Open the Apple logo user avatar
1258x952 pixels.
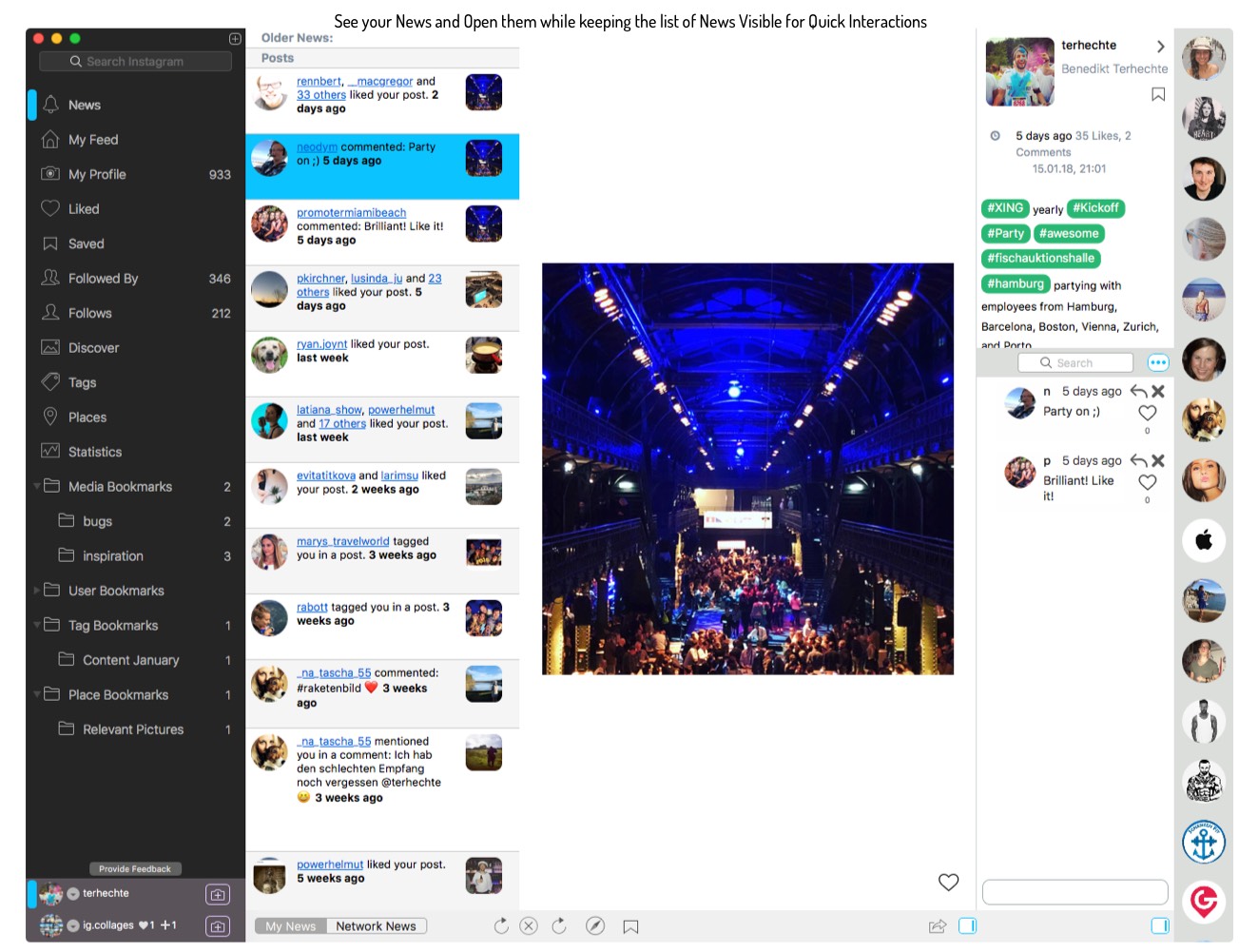(1204, 540)
